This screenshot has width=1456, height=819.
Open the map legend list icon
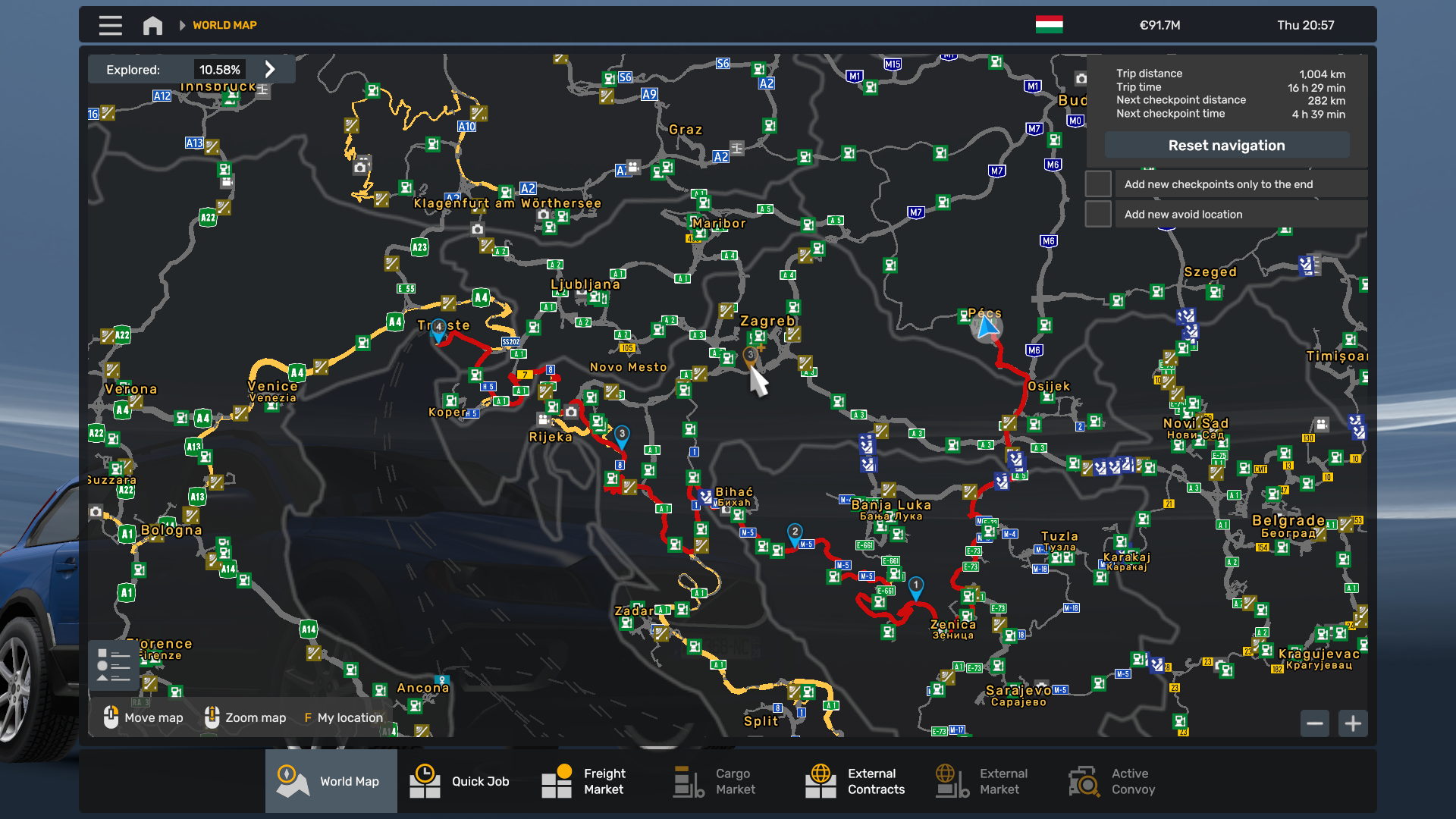point(114,665)
